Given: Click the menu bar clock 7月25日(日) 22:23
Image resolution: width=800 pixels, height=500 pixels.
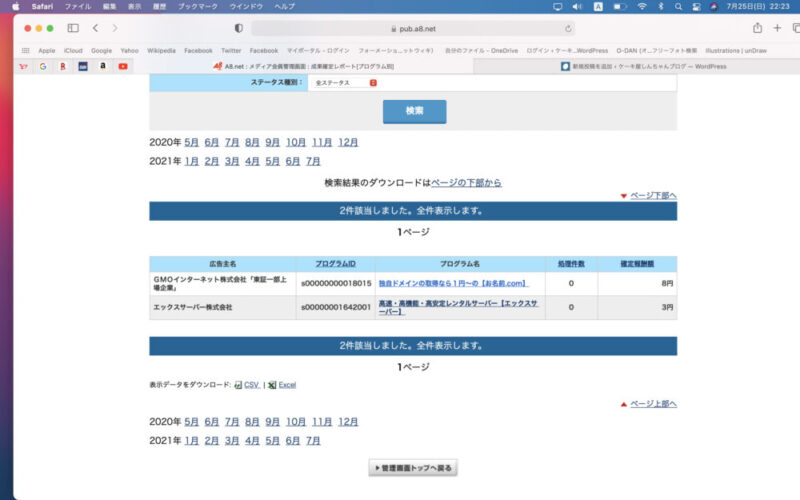Looking at the screenshot, I should tap(758, 7).
